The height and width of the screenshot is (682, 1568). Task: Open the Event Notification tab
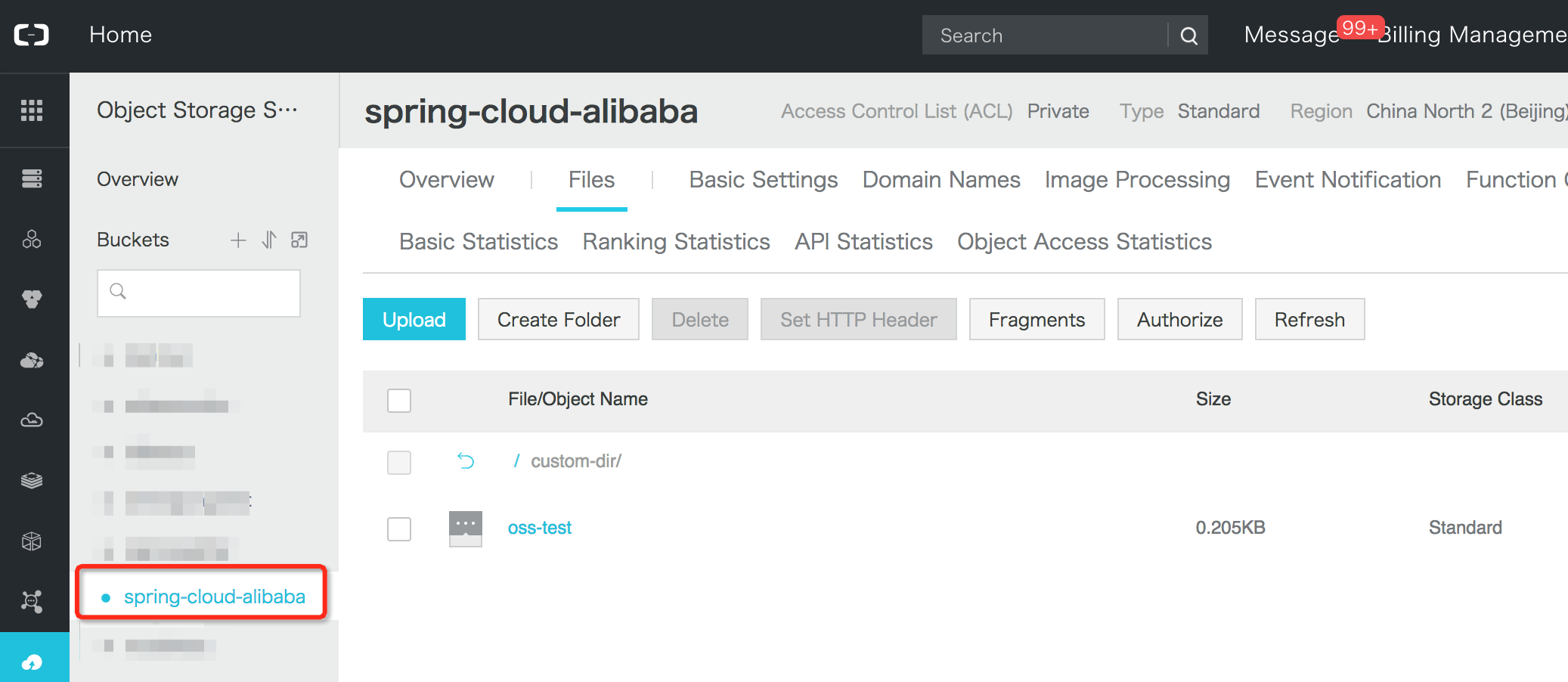[1348, 180]
